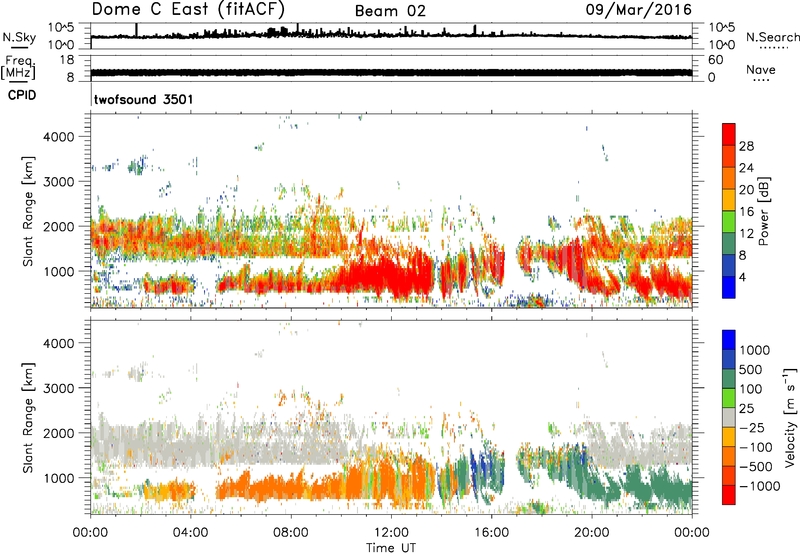Click the gray −25 to 25 velocity segment
The height and width of the screenshot is (554, 800).
[729, 417]
